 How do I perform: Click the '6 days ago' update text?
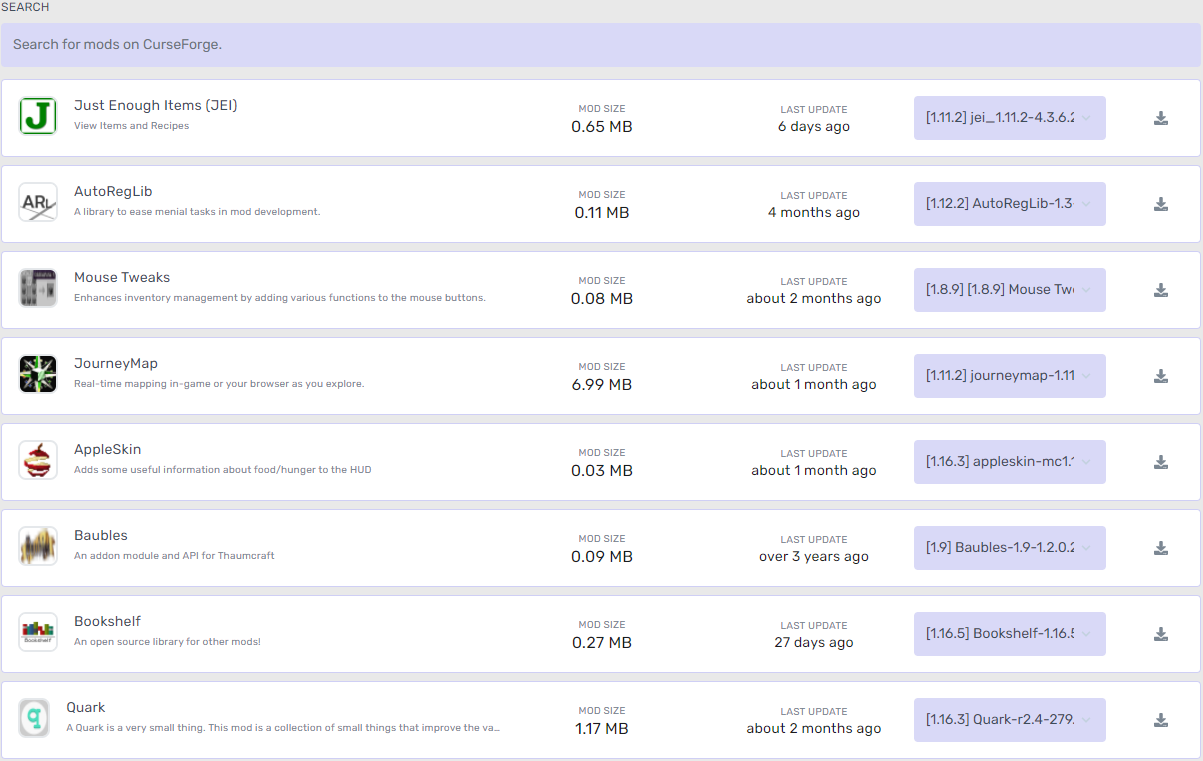[x=814, y=127]
